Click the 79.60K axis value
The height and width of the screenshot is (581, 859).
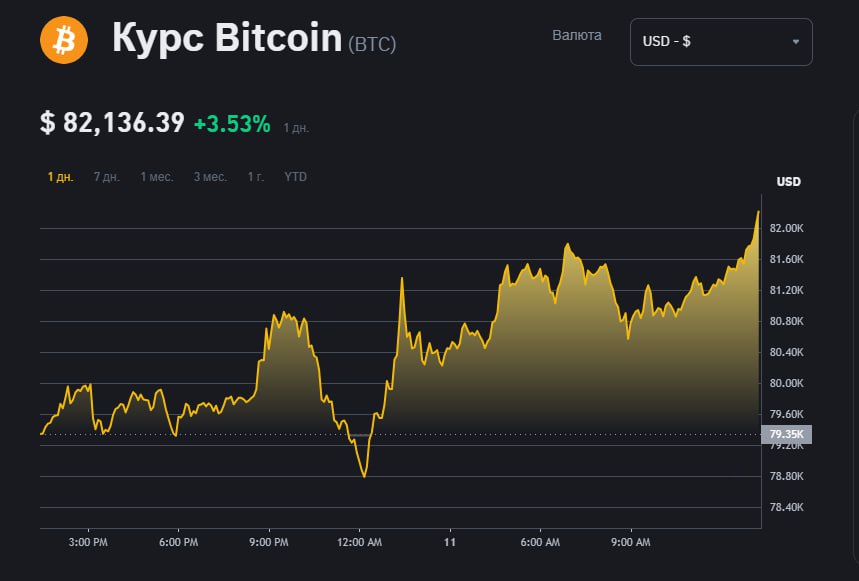click(x=786, y=415)
